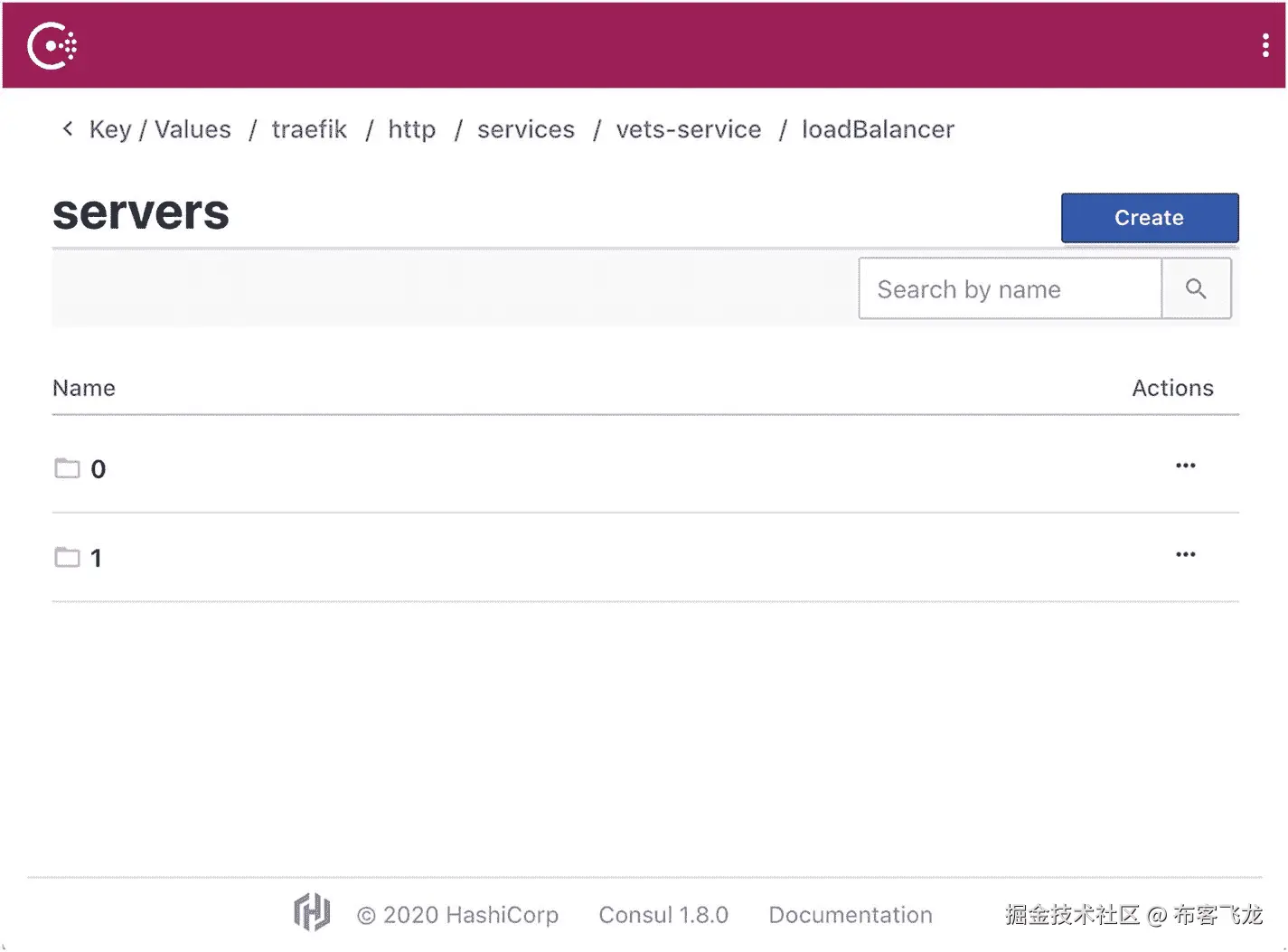Open actions menu for folder 0
The width and height of the screenshot is (1288, 952).
[x=1186, y=466]
